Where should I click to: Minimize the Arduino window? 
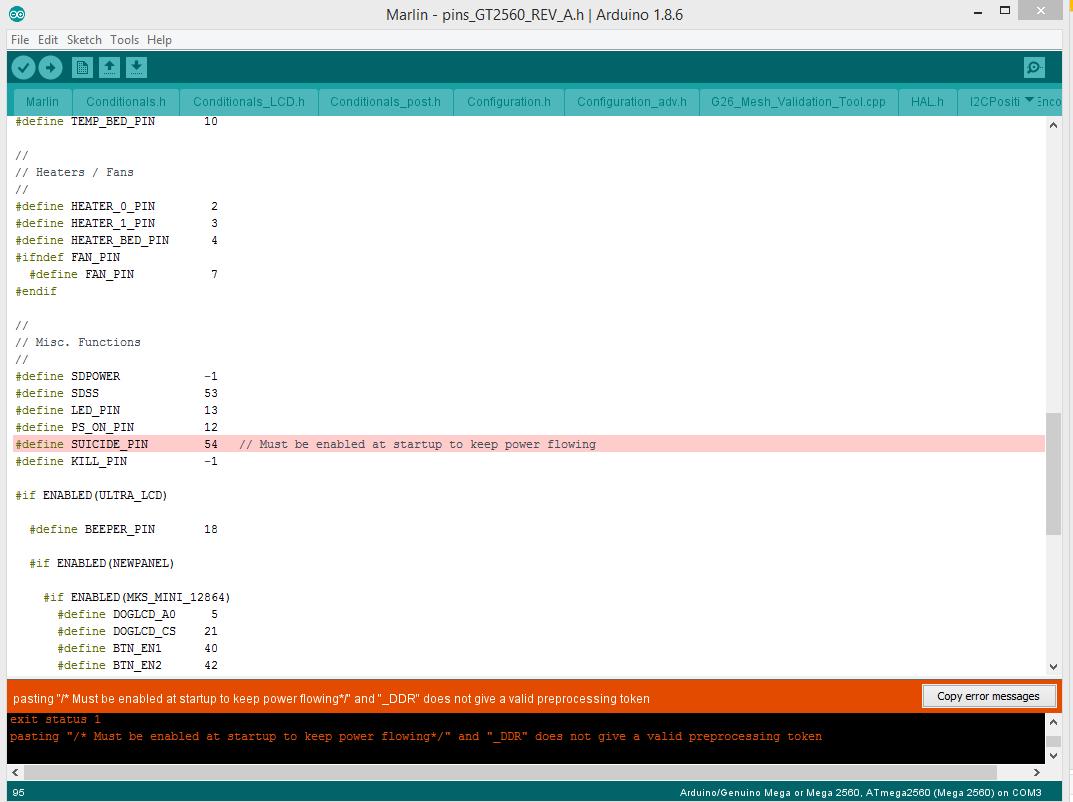coord(978,12)
